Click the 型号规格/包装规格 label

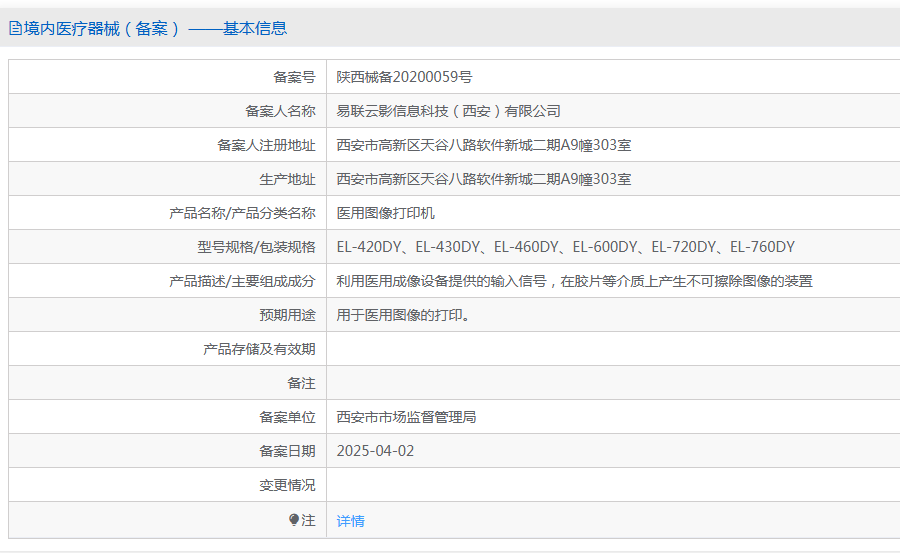[257, 247]
